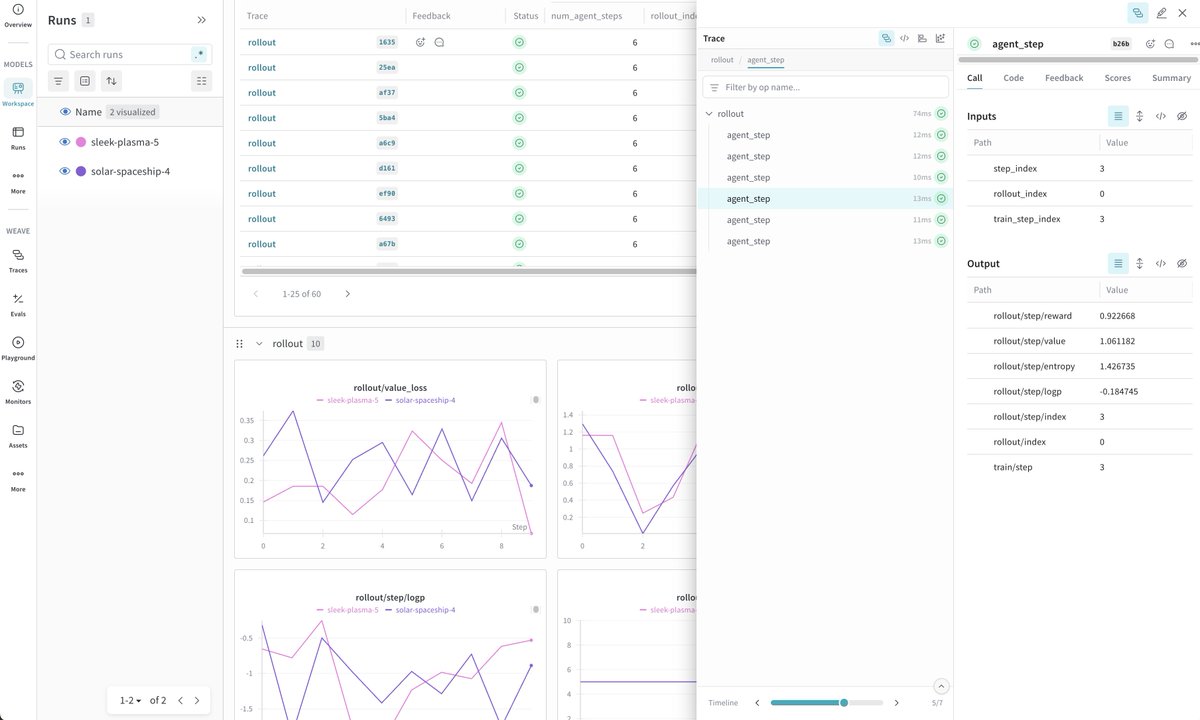
Task: Toggle visibility of all runs next to Name
Action: [x=65, y=112]
